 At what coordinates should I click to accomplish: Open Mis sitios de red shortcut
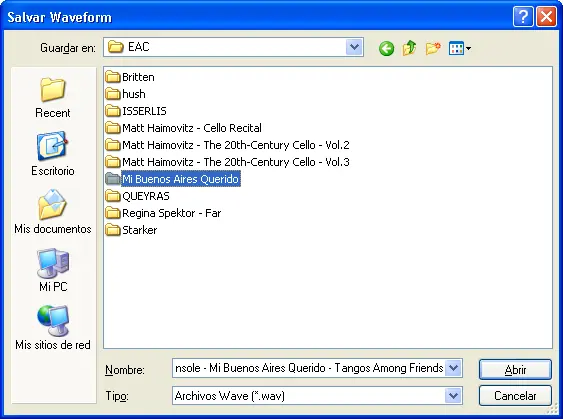coord(53,328)
